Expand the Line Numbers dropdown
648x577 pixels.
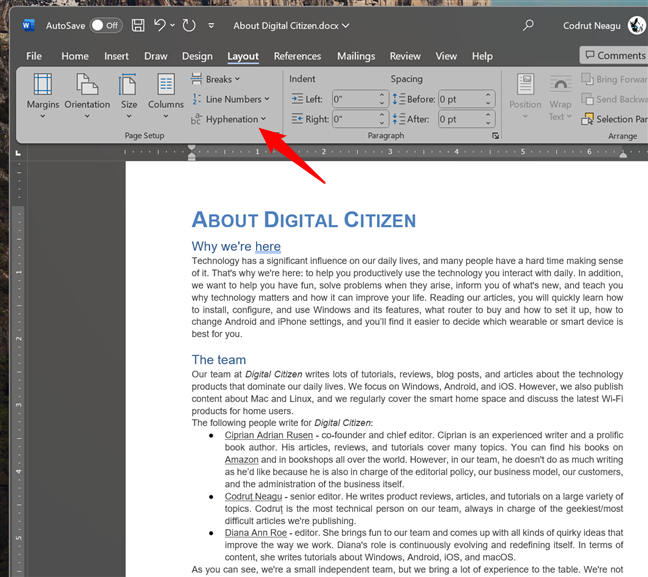pyautogui.click(x=231, y=99)
